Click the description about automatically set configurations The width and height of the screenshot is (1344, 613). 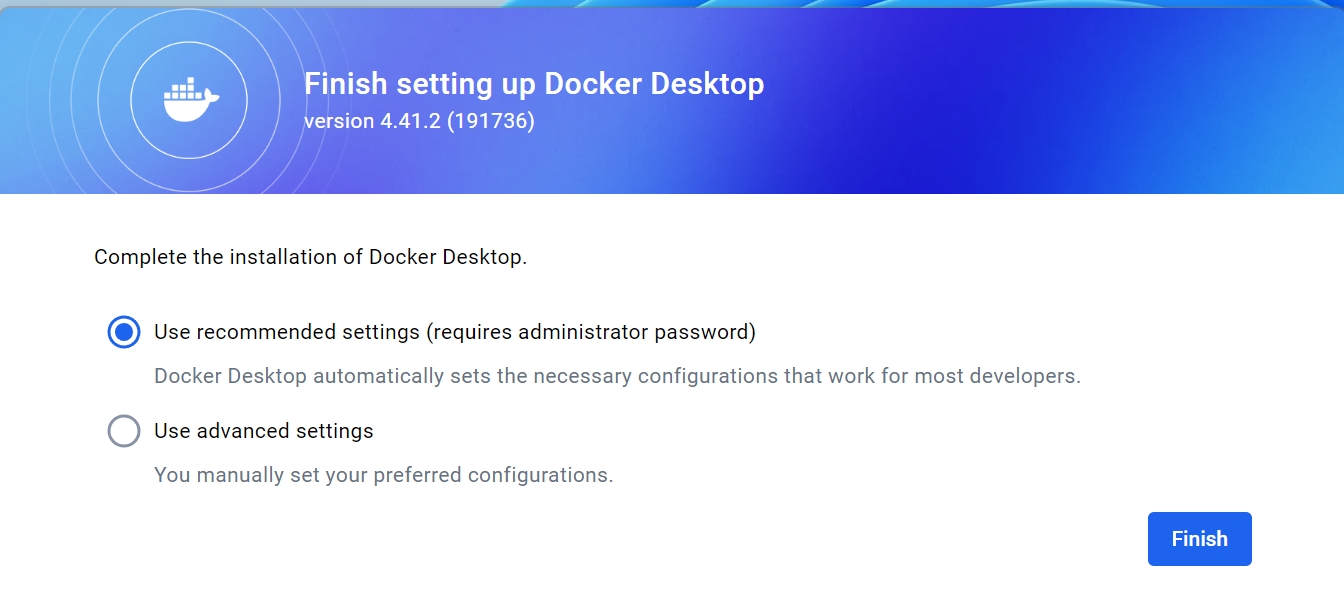(x=617, y=377)
